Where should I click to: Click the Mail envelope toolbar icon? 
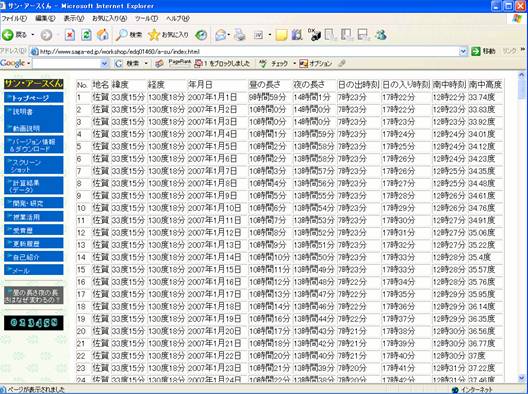221,35
